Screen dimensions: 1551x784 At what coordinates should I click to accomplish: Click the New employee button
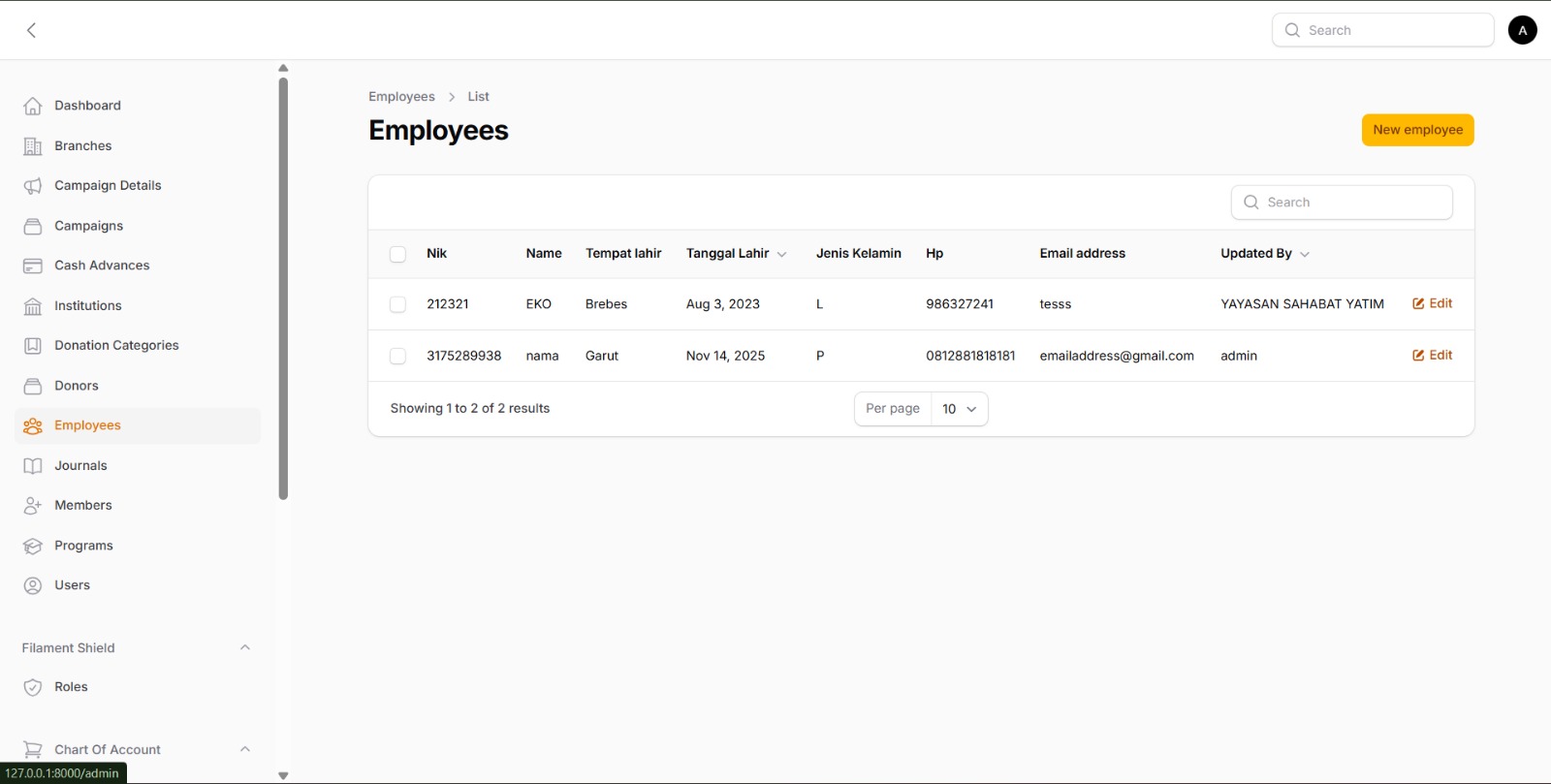(1417, 130)
